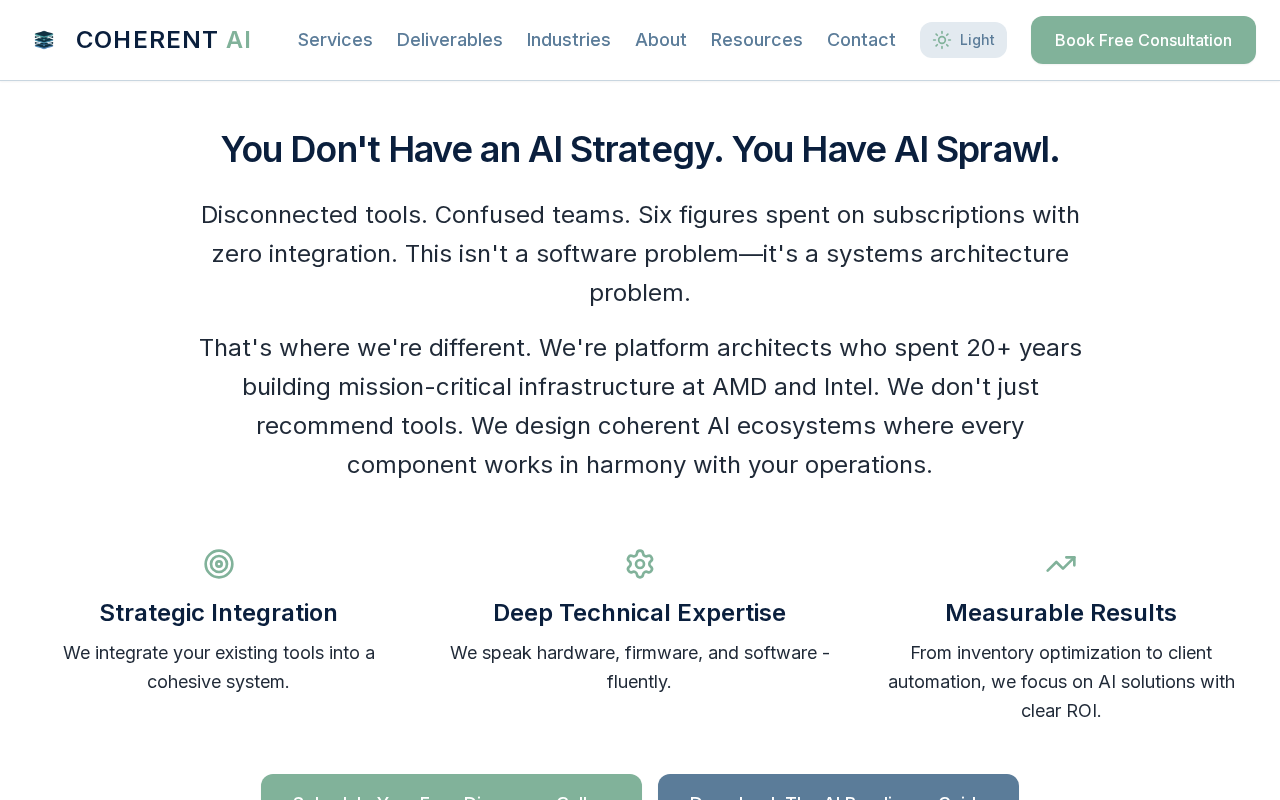The height and width of the screenshot is (800, 1280).
Task: Click the gear icon above Deep Technical Expertise
Action: point(640,564)
